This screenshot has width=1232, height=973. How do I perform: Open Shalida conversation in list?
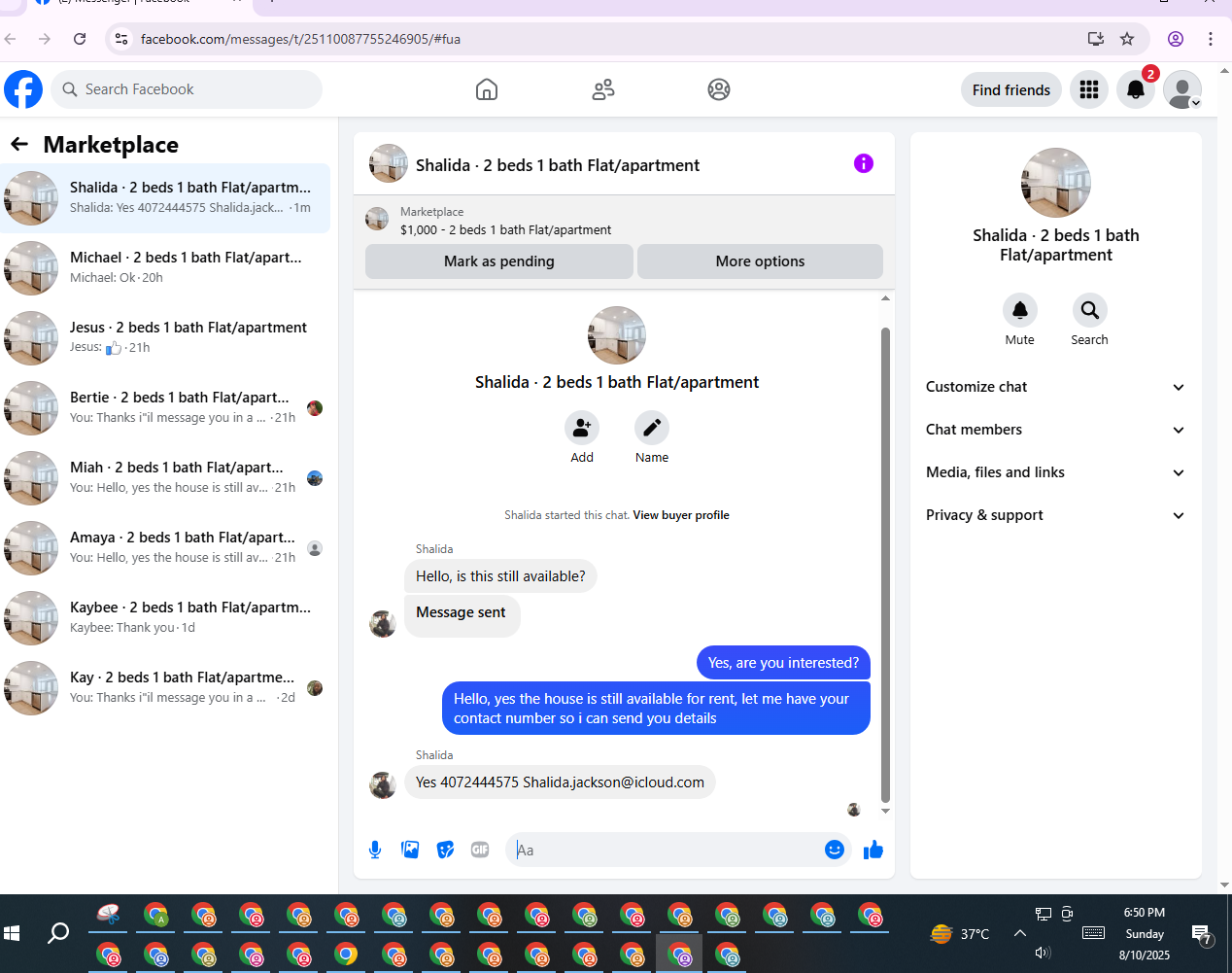[x=165, y=198]
